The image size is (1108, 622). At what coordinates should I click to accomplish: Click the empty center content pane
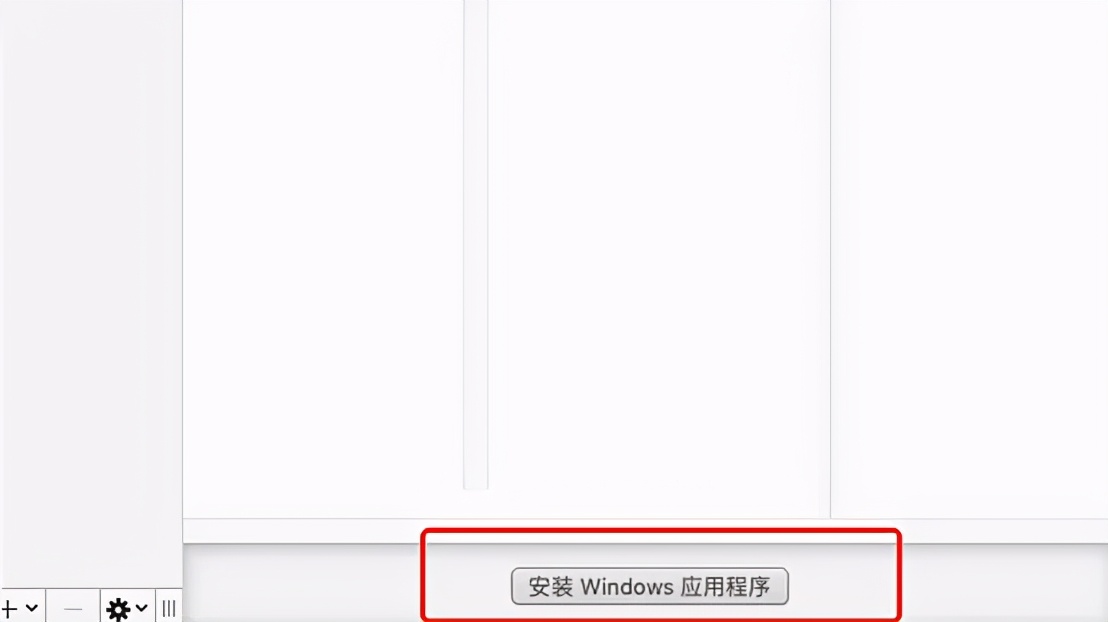(659, 258)
